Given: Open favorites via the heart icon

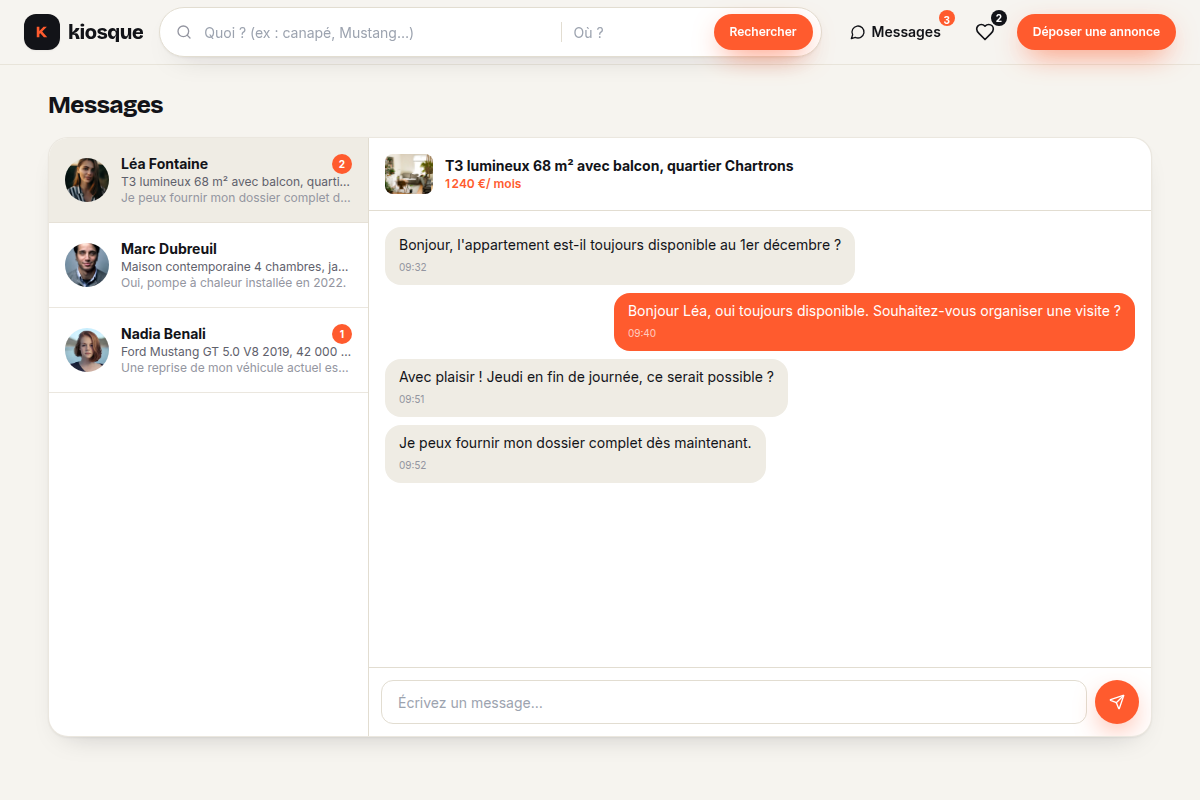Looking at the screenshot, I should point(985,32).
